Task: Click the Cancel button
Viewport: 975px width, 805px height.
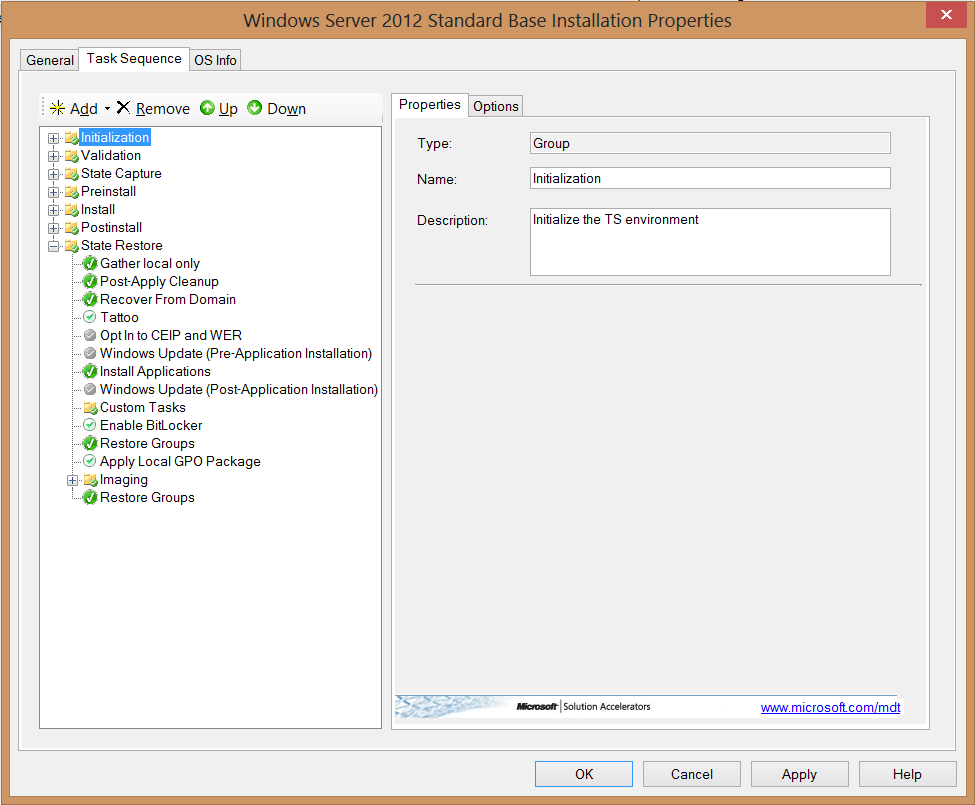Action: click(x=691, y=774)
